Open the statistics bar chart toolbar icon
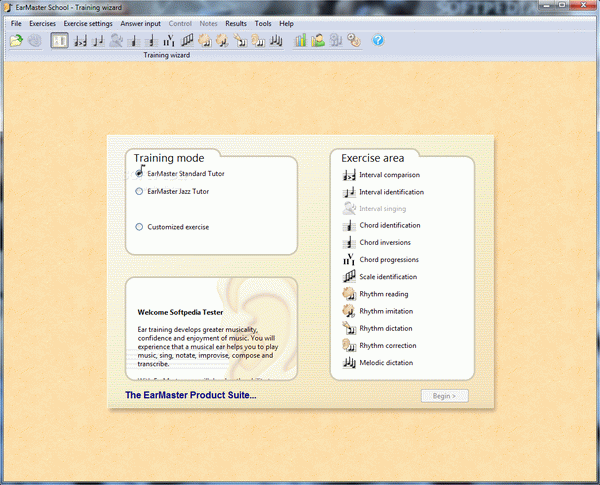600x485 pixels. pyautogui.click(x=301, y=41)
